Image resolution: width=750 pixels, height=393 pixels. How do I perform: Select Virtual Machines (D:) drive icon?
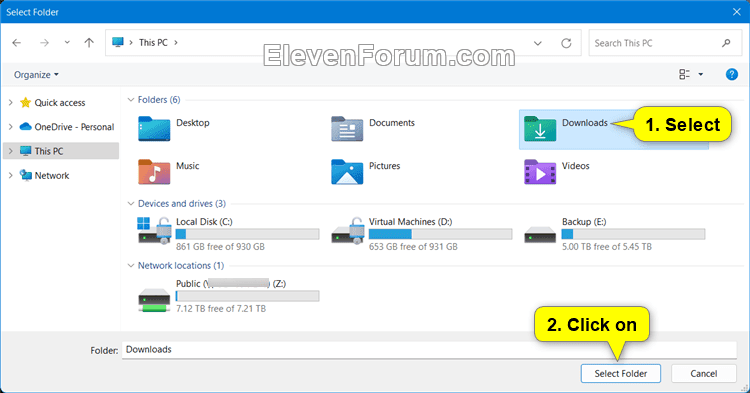coord(347,230)
